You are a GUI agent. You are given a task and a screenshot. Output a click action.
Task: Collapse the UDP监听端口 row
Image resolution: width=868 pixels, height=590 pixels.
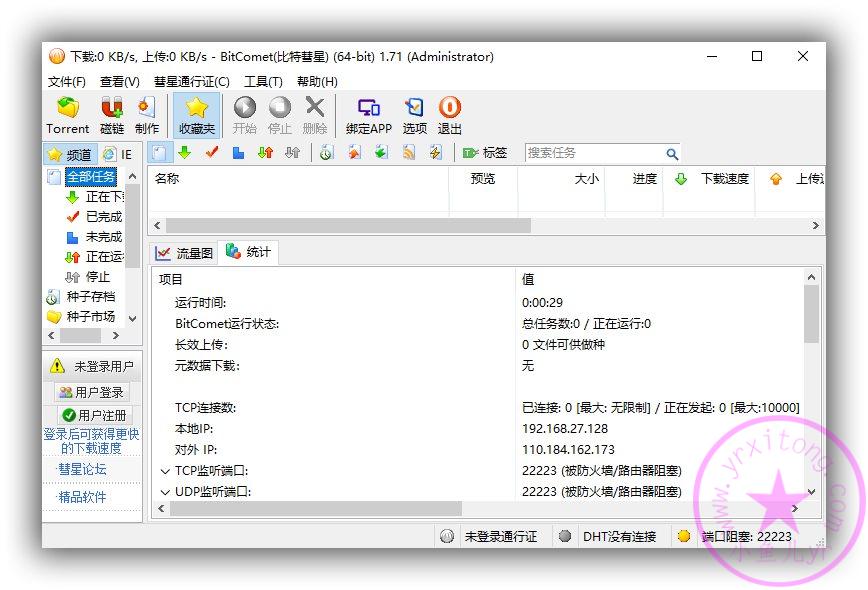click(x=163, y=491)
